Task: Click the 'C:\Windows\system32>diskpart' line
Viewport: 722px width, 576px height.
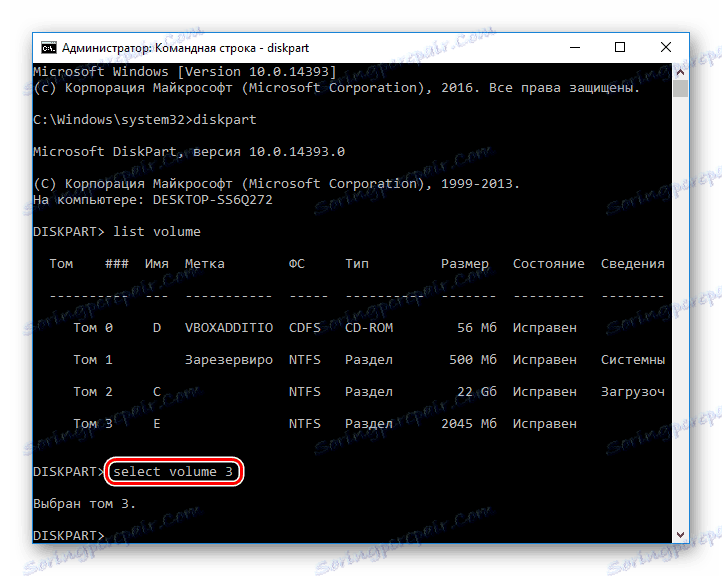Action: 145,120
